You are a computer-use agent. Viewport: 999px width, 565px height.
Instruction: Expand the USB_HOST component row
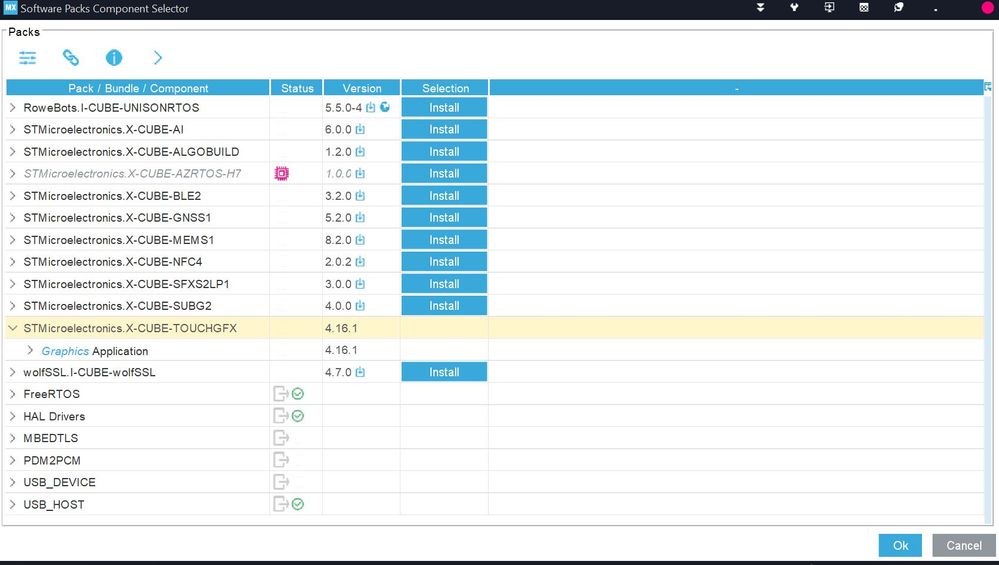(x=12, y=504)
